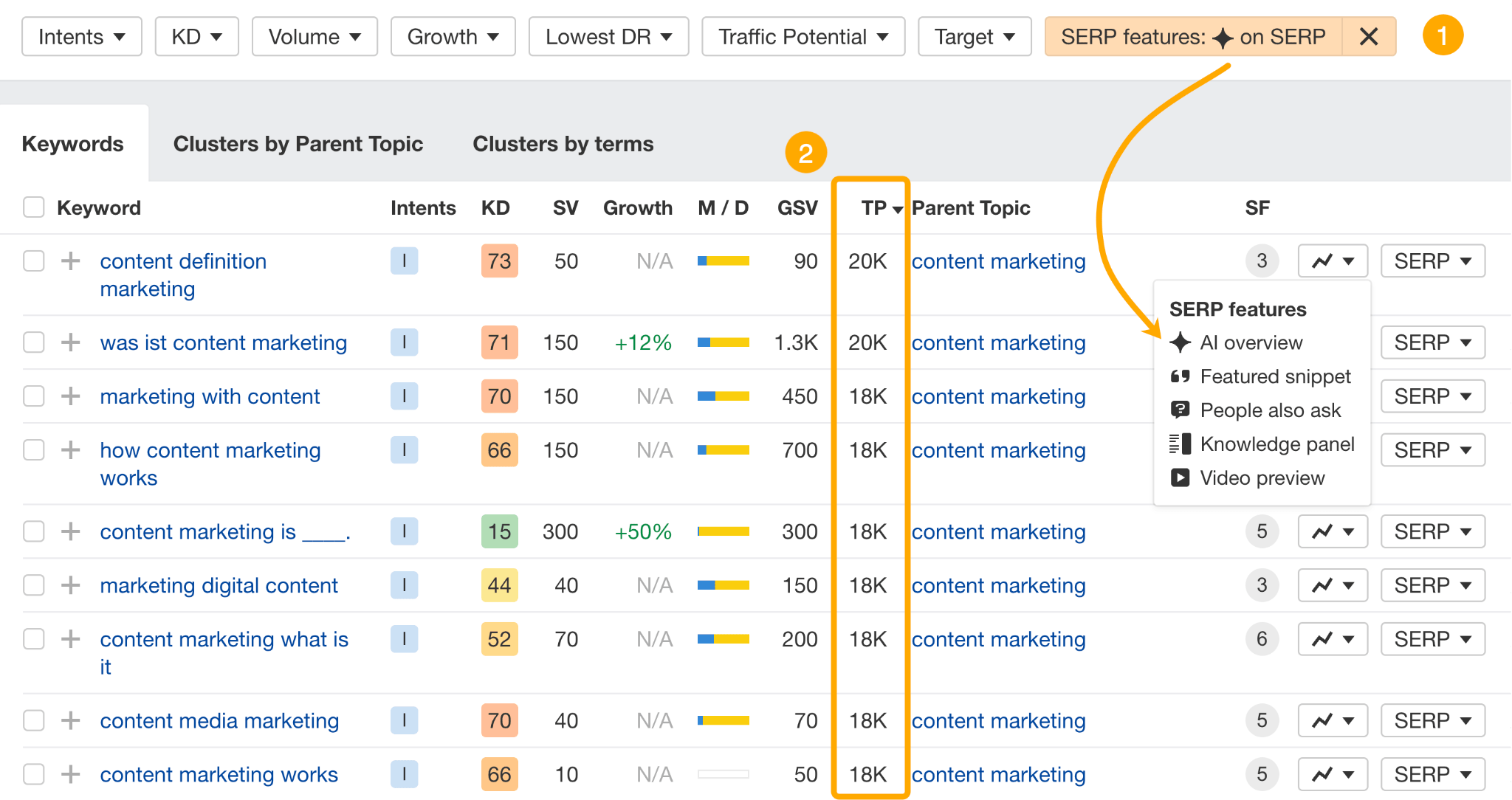Select all keywords via the header checkbox
This screenshot has width=1512, height=800.
[34, 207]
